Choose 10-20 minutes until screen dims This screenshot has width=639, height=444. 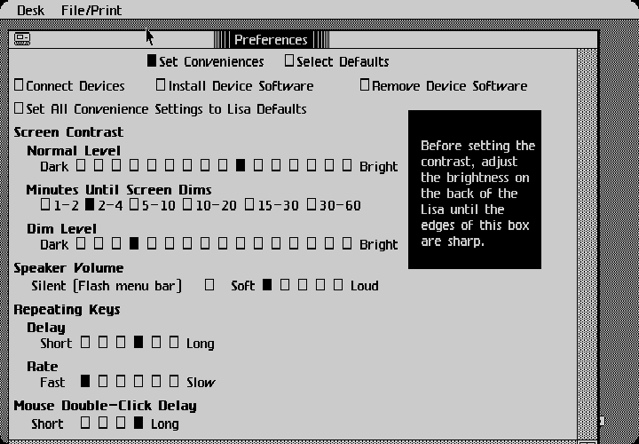(x=187, y=204)
